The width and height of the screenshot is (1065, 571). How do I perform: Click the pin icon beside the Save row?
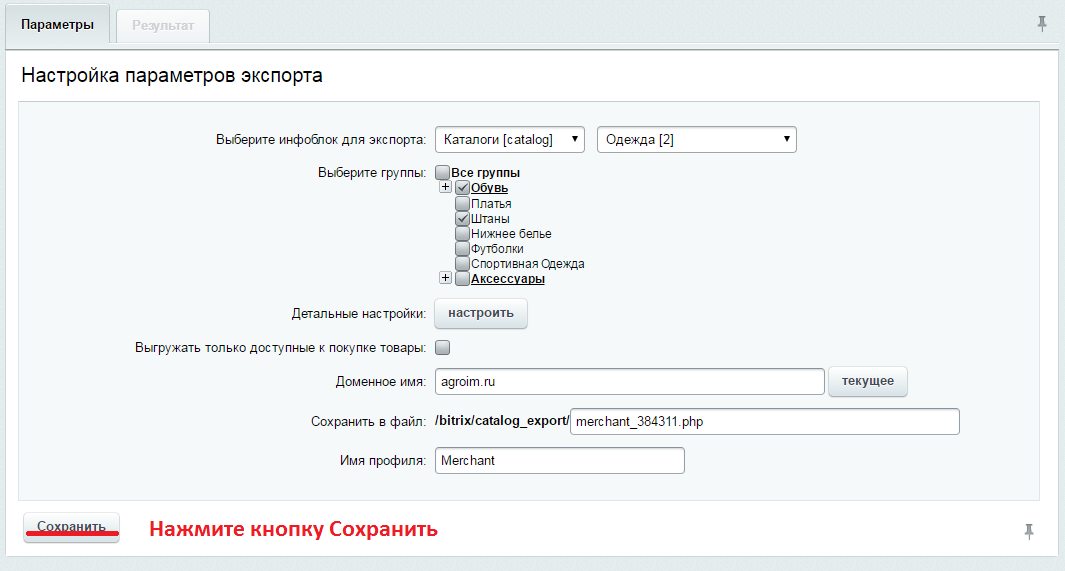1029,531
